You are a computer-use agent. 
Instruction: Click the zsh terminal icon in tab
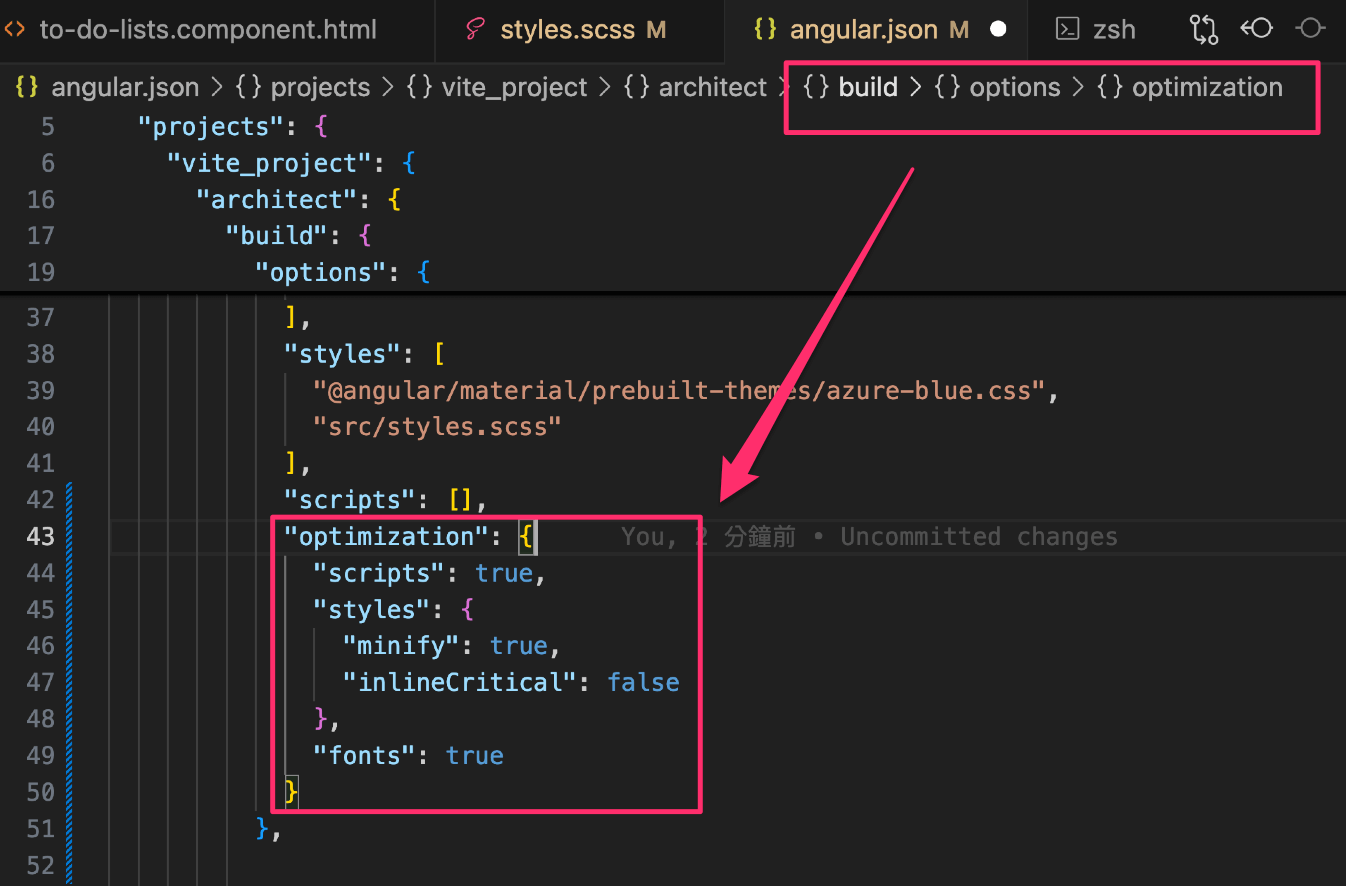(x=1068, y=29)
